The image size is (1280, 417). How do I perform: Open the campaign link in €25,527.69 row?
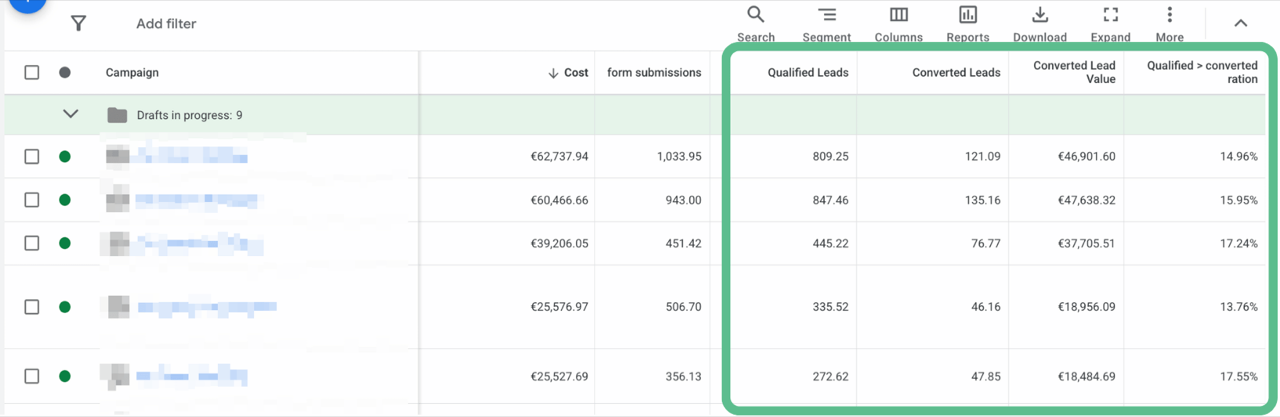(191, 377)
